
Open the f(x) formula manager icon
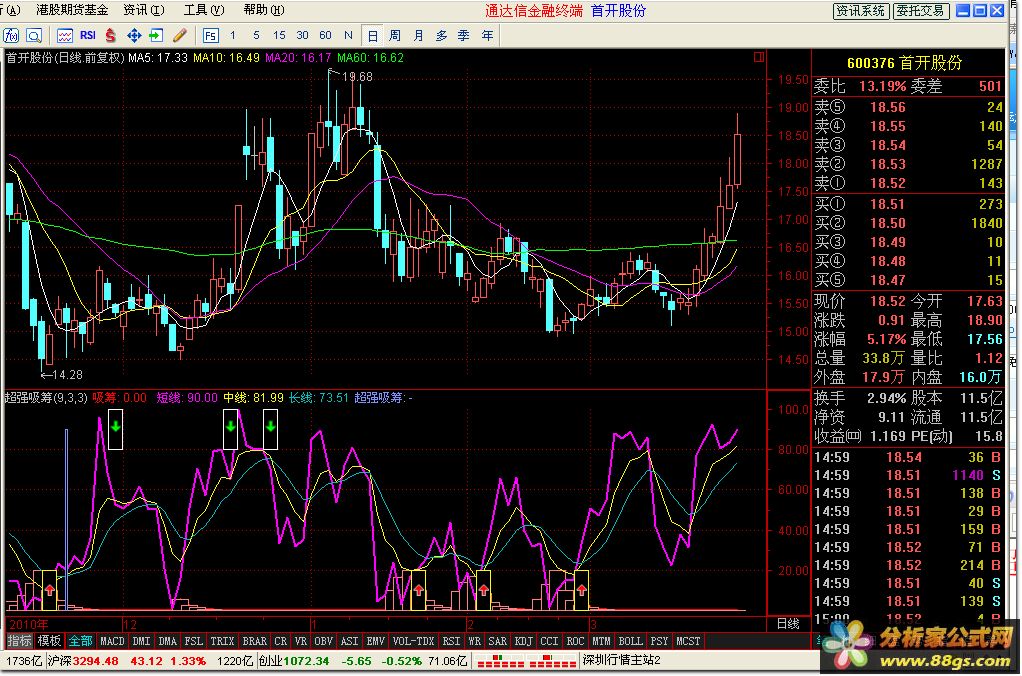tap(11, 35)
